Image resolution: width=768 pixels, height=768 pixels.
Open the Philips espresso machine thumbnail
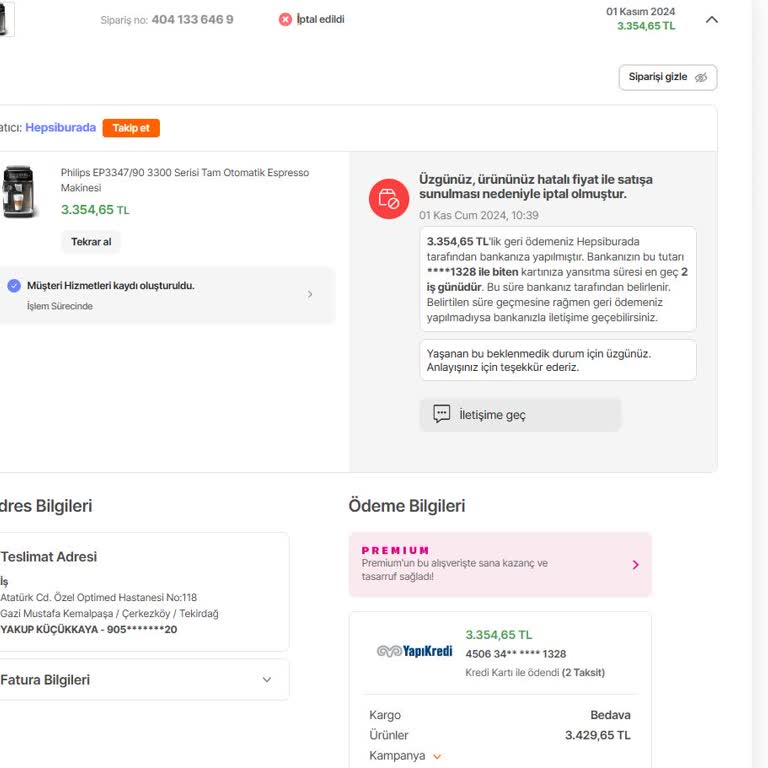[x=19, y=192]
